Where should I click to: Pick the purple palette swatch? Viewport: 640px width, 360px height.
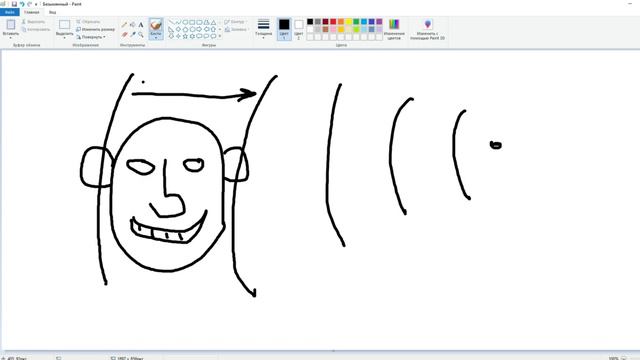tap(379, 22)
